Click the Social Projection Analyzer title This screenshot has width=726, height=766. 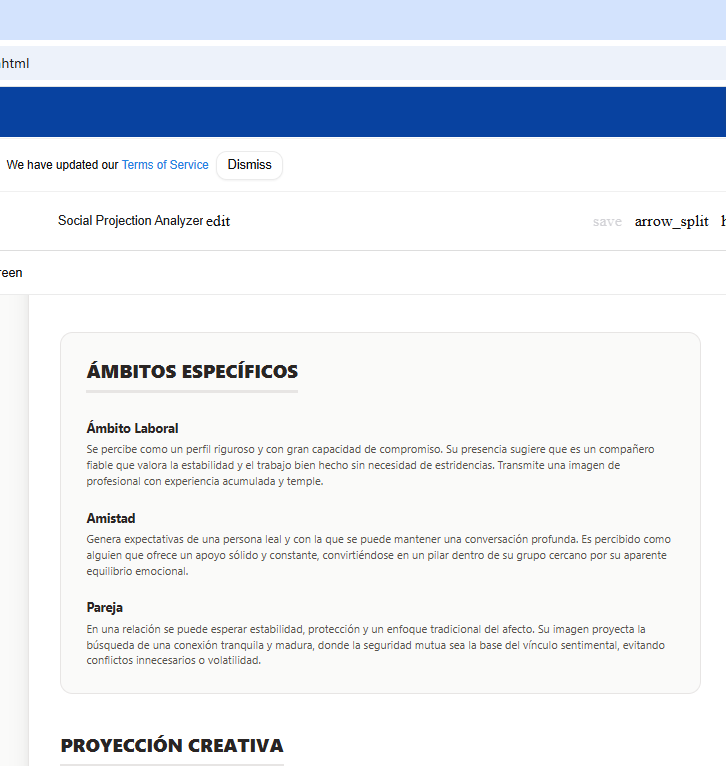(x=130, y=221)
